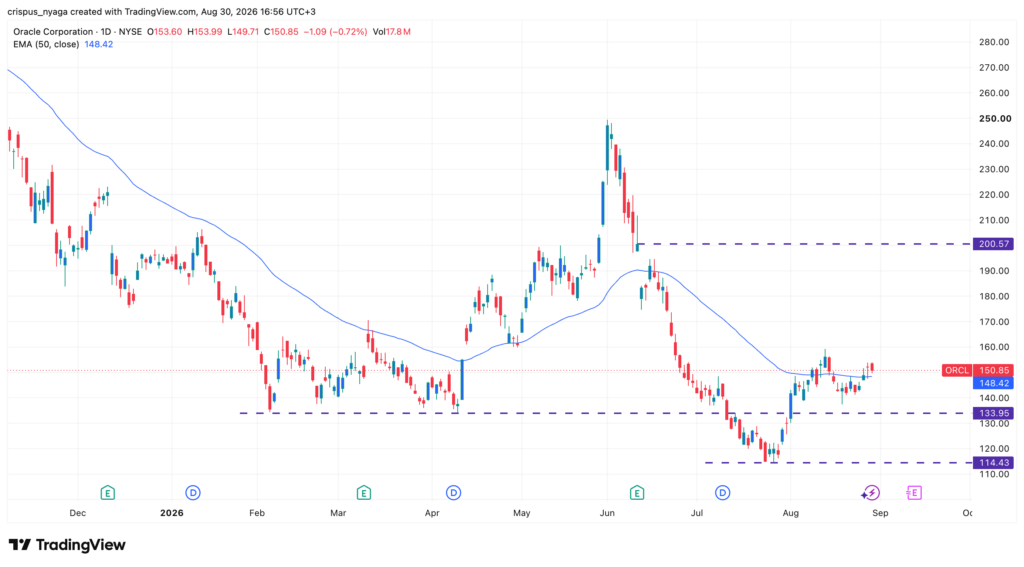The width and height of the screenshot is (1024, 567).
Task: Click the purple lightning event icon before Sep
Action: (x=871, y=493)
